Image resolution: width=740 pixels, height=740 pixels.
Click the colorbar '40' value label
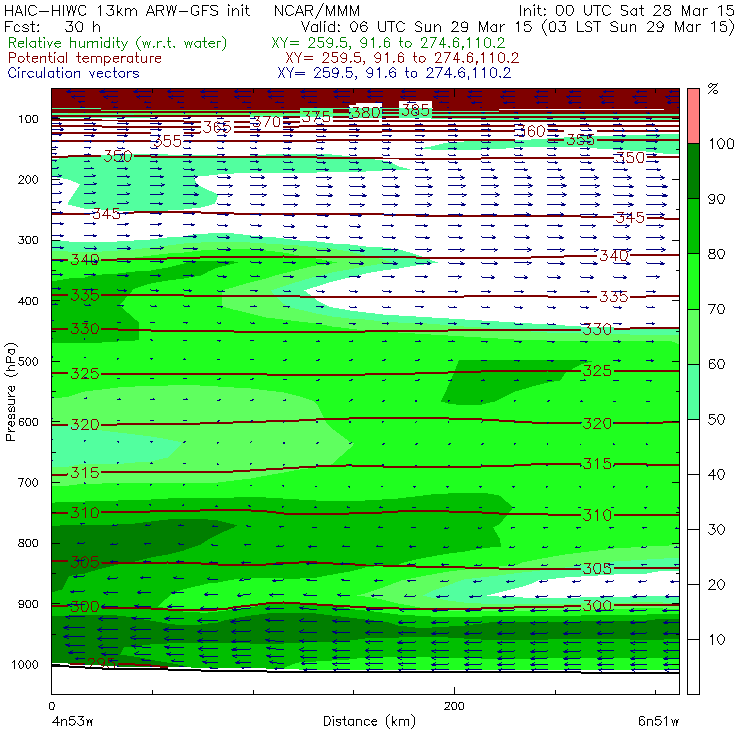(x=716, y=474)
